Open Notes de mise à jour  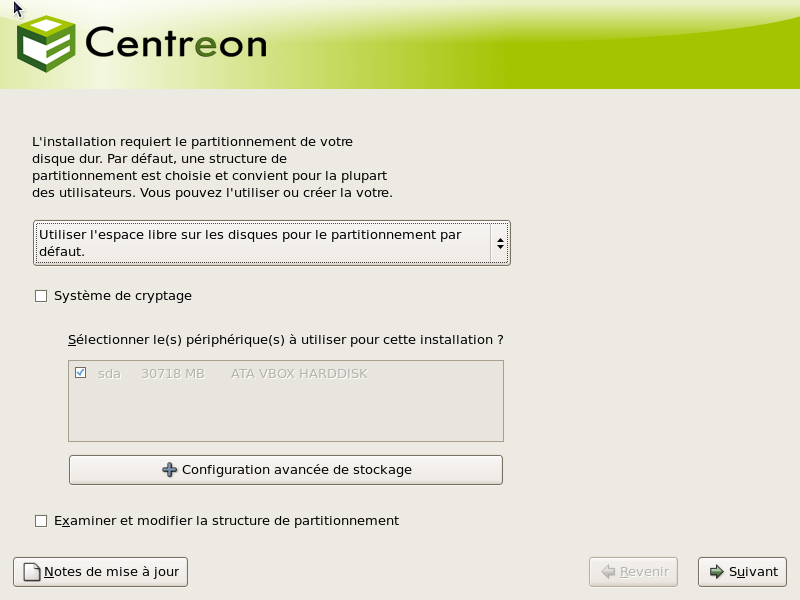click(101, 572)
